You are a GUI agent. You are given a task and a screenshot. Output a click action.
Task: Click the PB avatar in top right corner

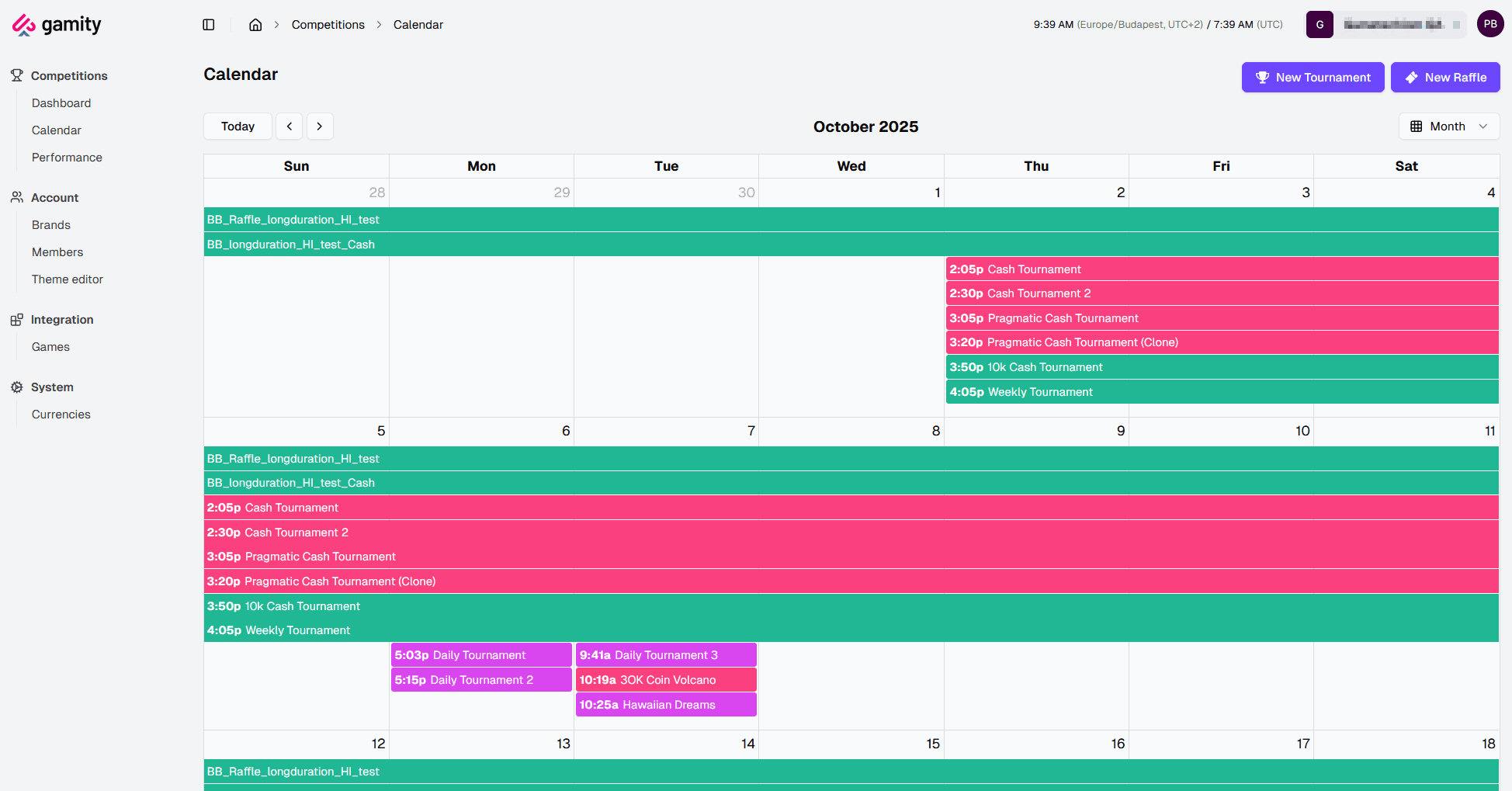[1490, 23]
